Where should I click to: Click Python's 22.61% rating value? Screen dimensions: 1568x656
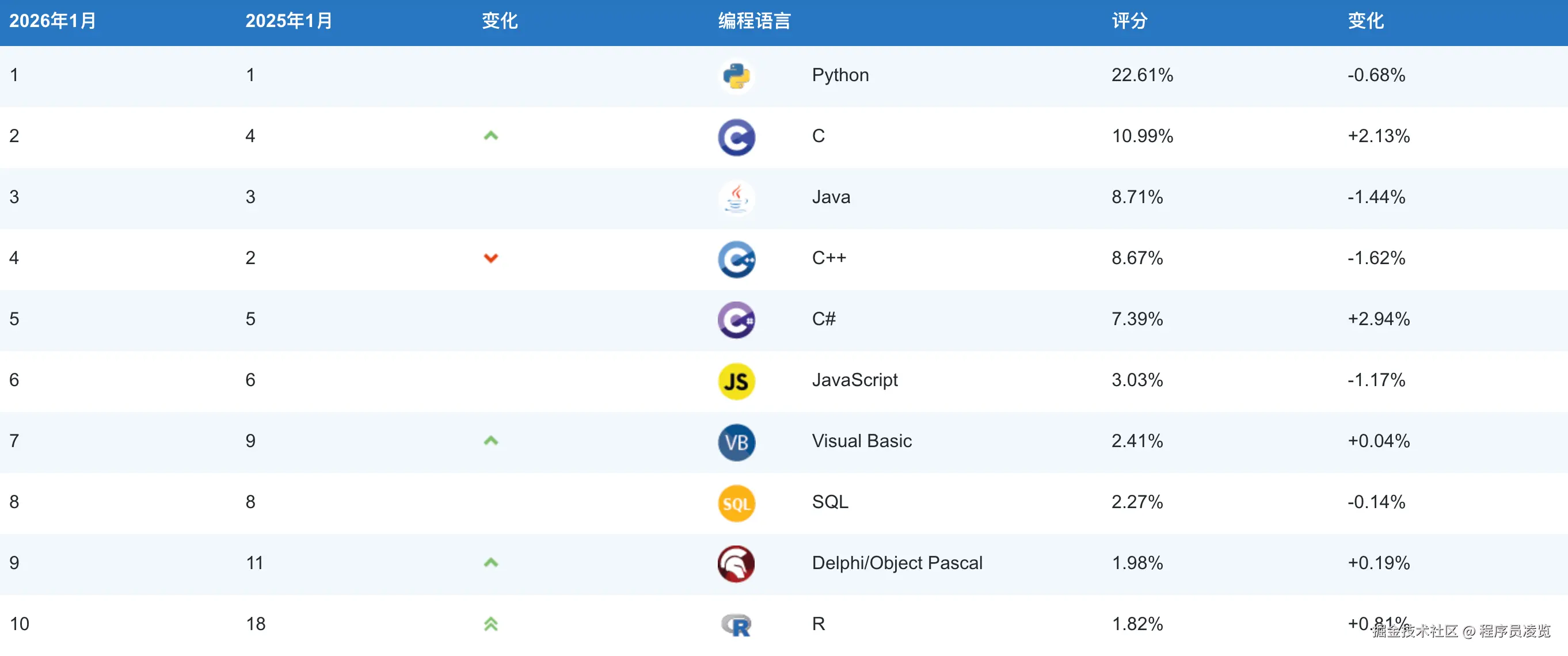pyautogui.click(x=1142, y=75)
